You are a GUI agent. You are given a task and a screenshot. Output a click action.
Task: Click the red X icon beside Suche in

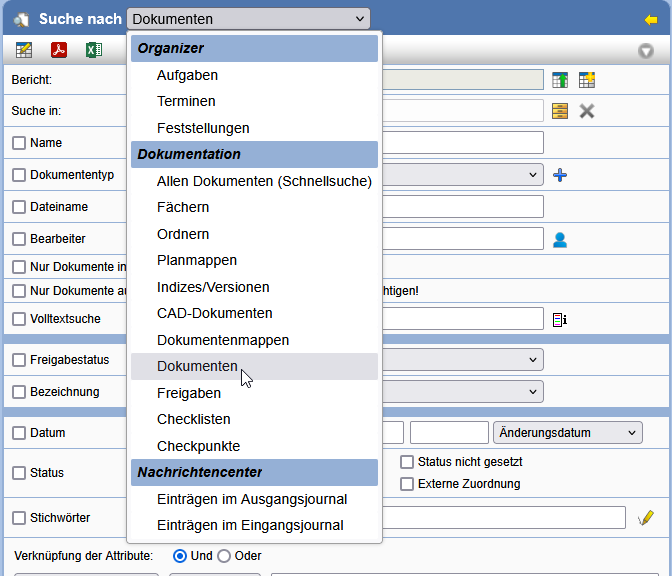587,111
